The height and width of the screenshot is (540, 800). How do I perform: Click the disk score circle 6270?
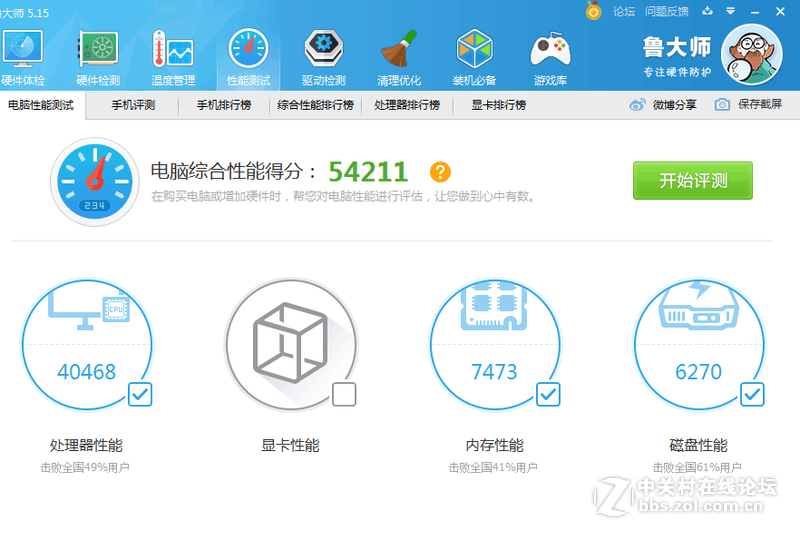click(699, 345)
